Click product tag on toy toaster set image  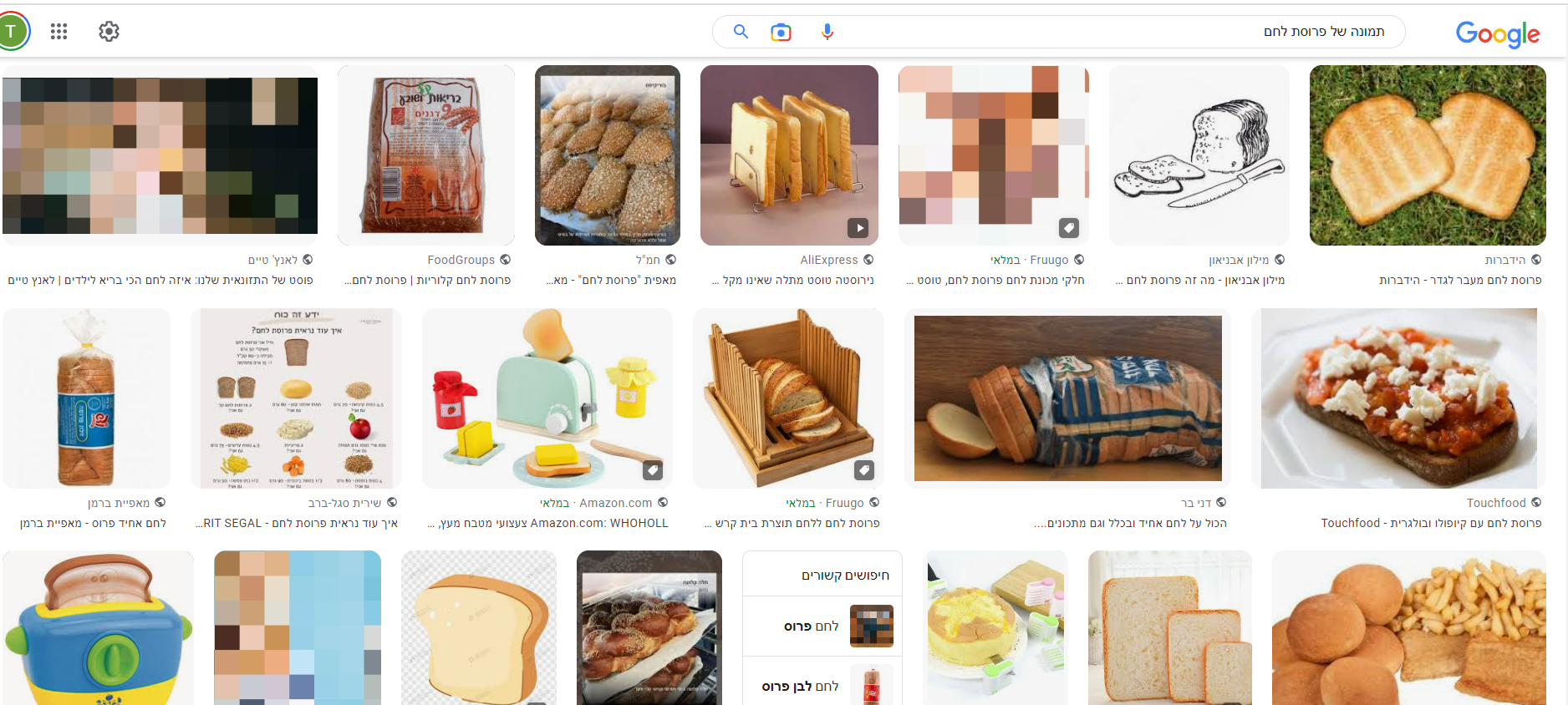653,470
